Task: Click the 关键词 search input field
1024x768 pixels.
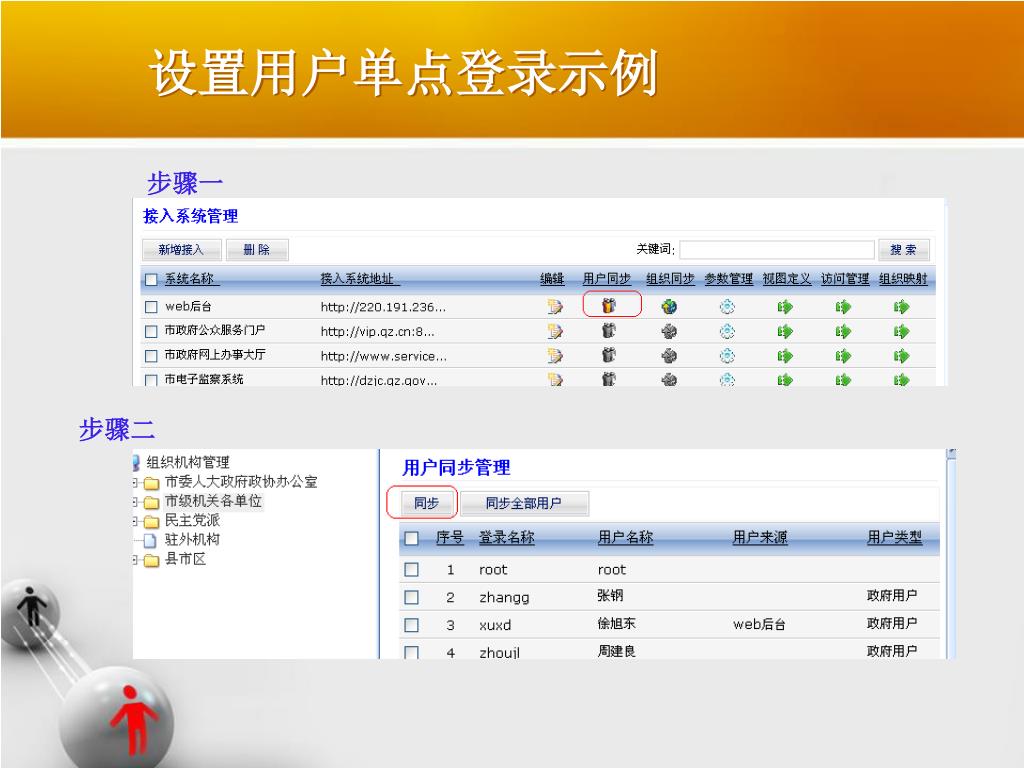Action: 777,250
